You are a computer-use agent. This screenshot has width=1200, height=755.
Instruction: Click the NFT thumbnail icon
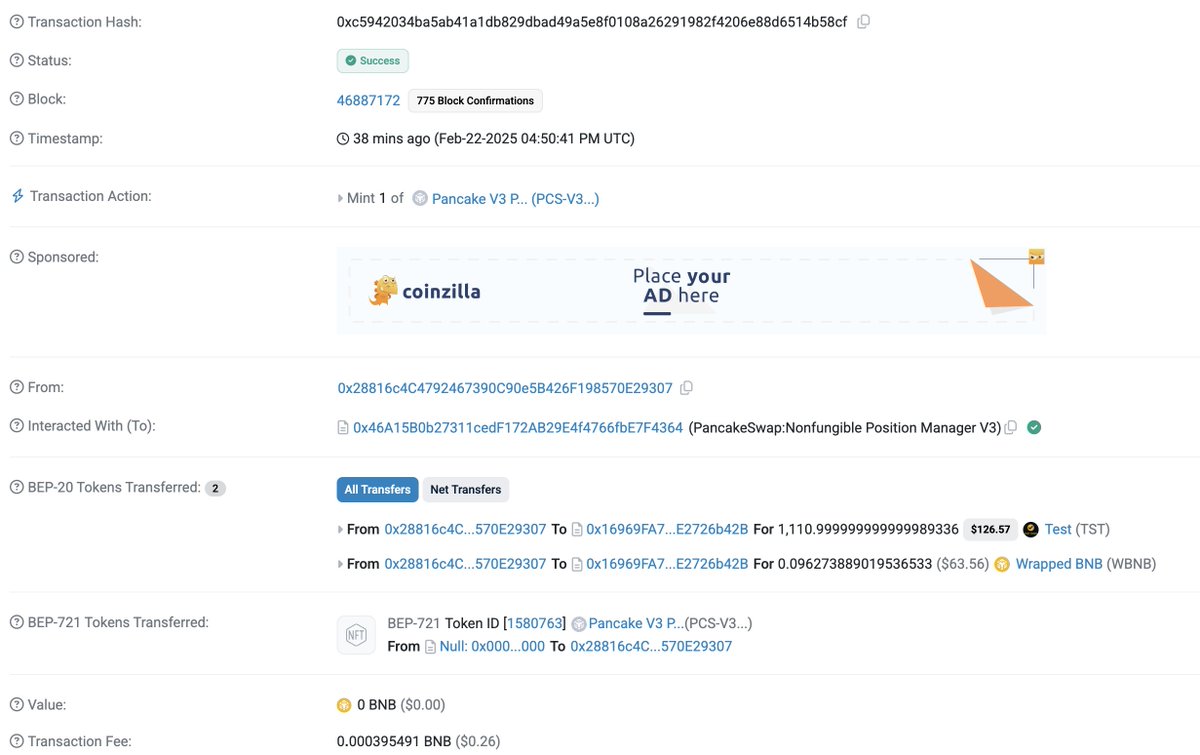click(357, 635)
